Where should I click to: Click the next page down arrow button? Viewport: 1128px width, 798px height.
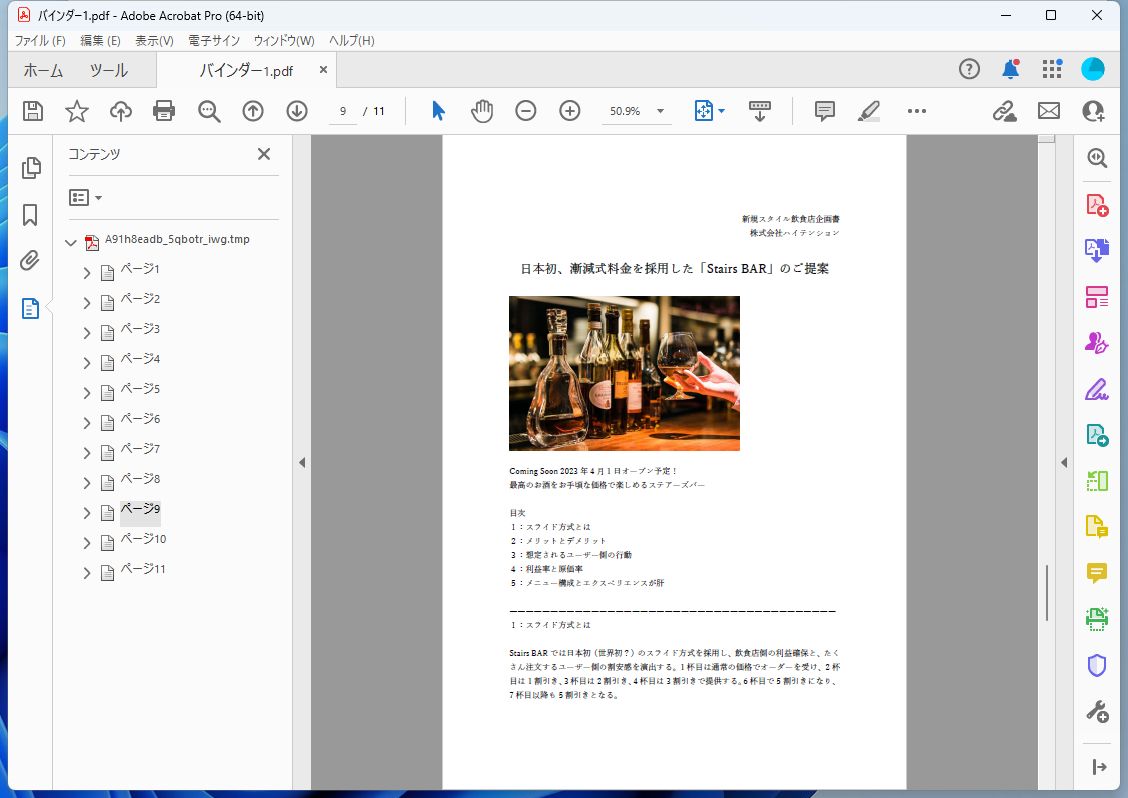click(x=296, y=111)
